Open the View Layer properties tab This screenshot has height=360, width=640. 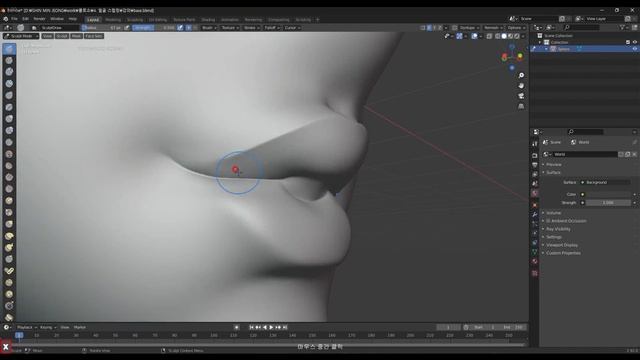pos(535,174)
